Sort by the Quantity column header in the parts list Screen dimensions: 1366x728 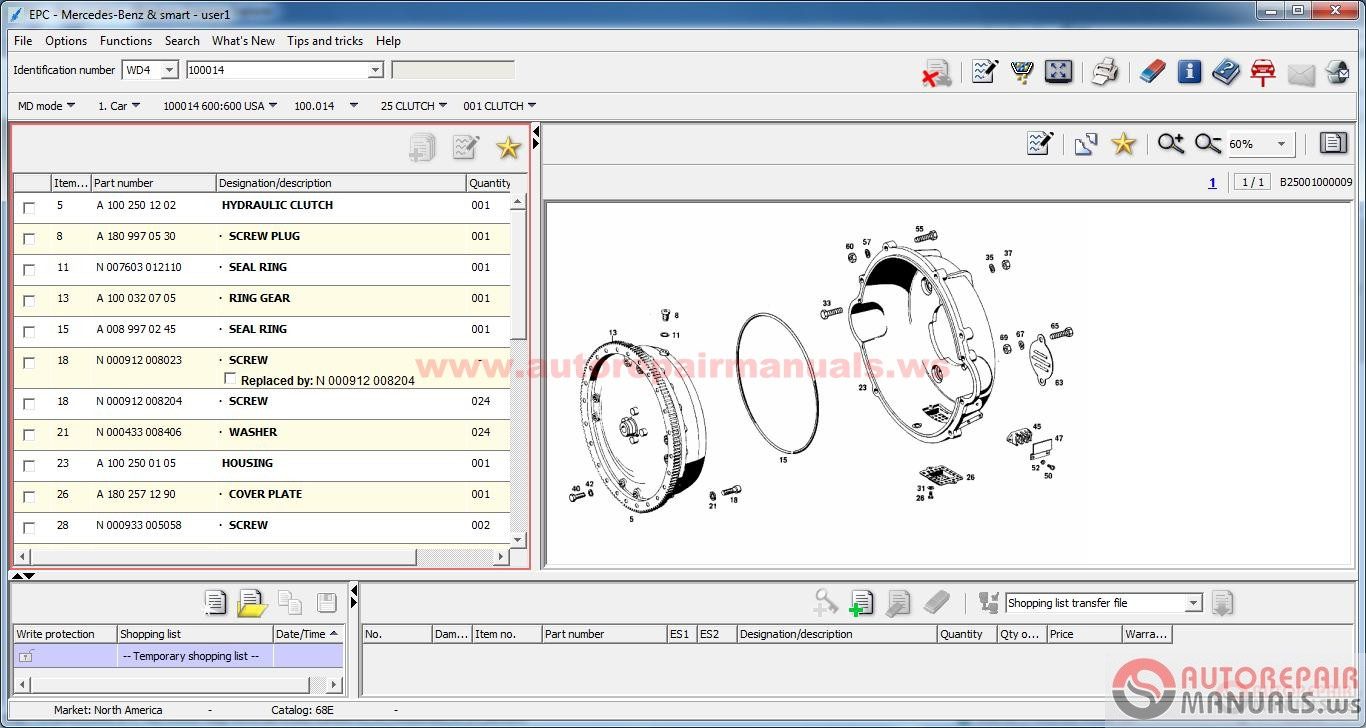(489, 183)
